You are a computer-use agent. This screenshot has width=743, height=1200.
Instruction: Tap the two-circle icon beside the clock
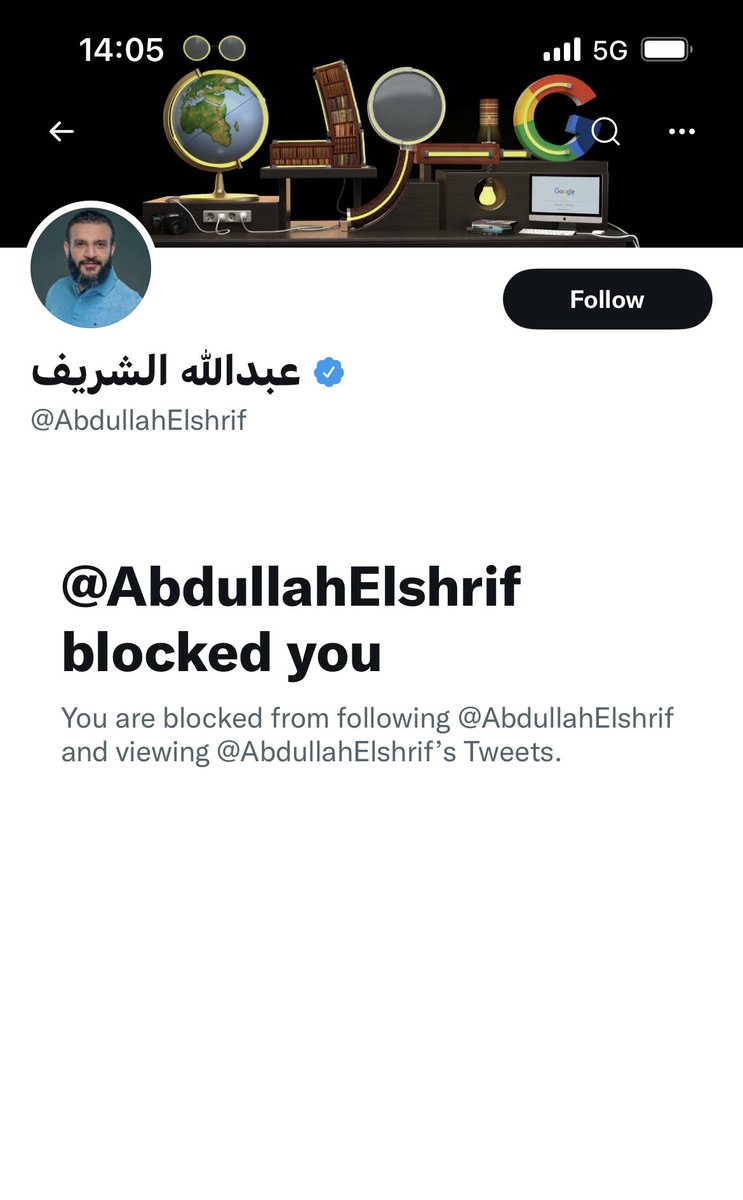215,48
